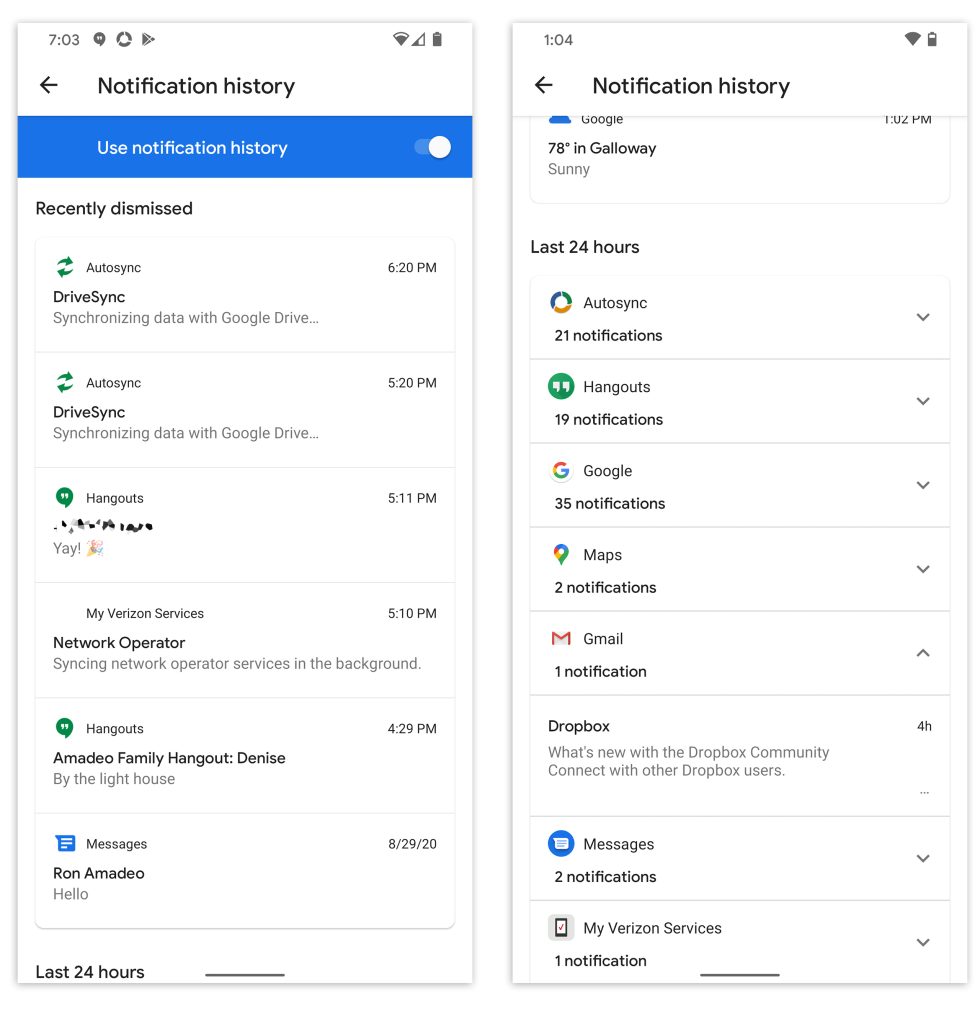This screenshot has width=980, height=1024.
Task: Go back using the arrow in the right screen
Action: [x=544, y=85]
